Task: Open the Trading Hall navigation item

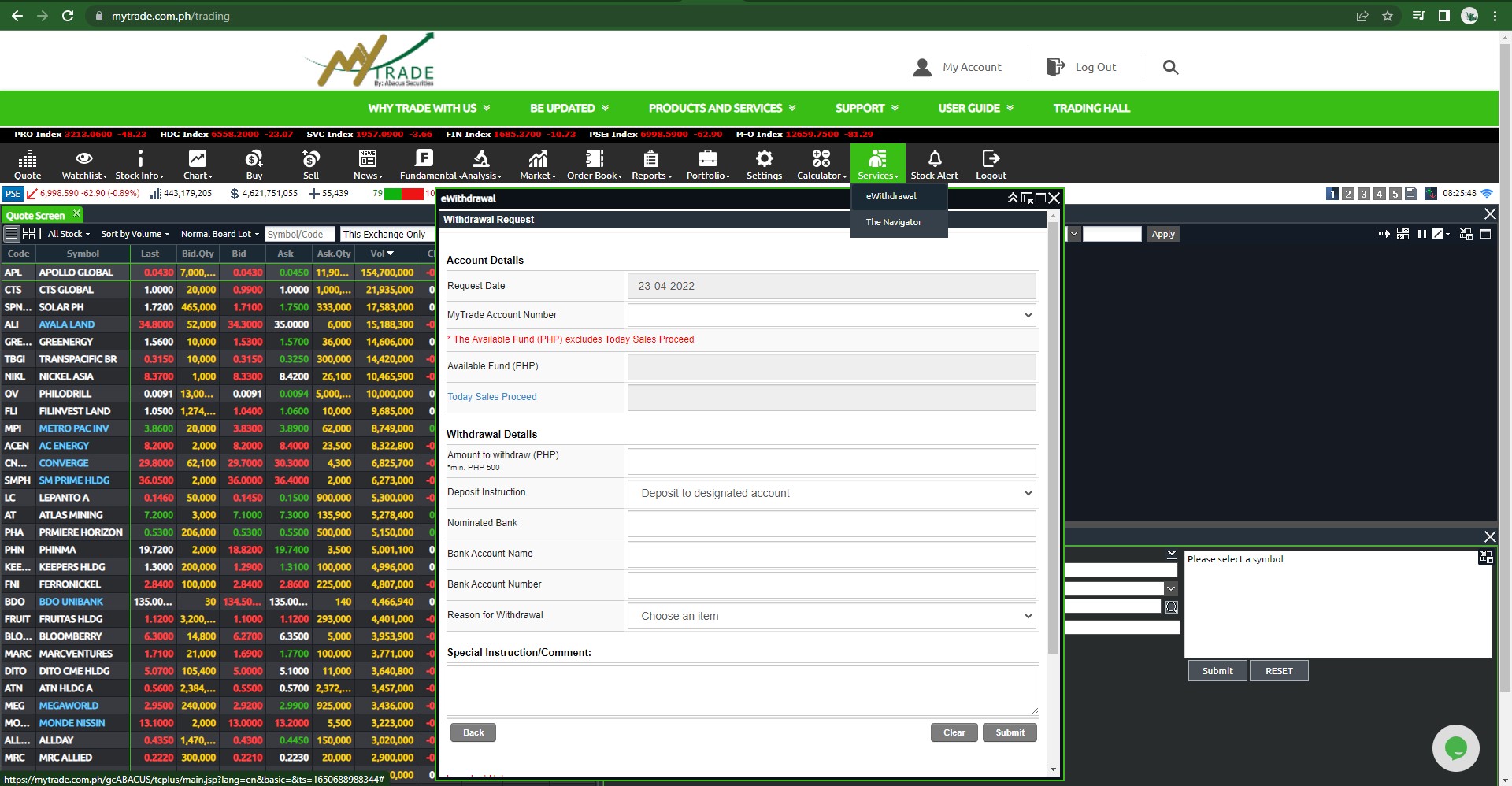Action: [x=1091, y=108]
